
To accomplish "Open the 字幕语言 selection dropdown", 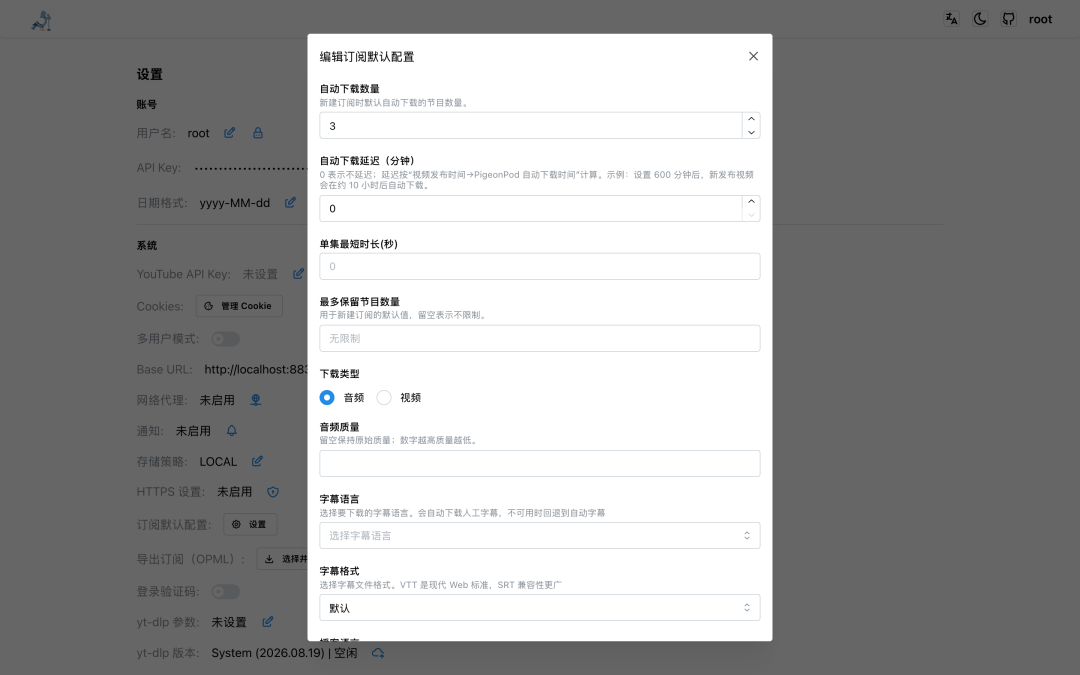I will 539,536.
